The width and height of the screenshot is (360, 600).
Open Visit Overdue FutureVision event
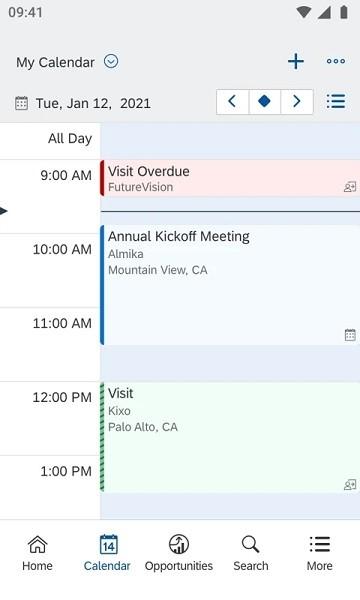point(230,178)
